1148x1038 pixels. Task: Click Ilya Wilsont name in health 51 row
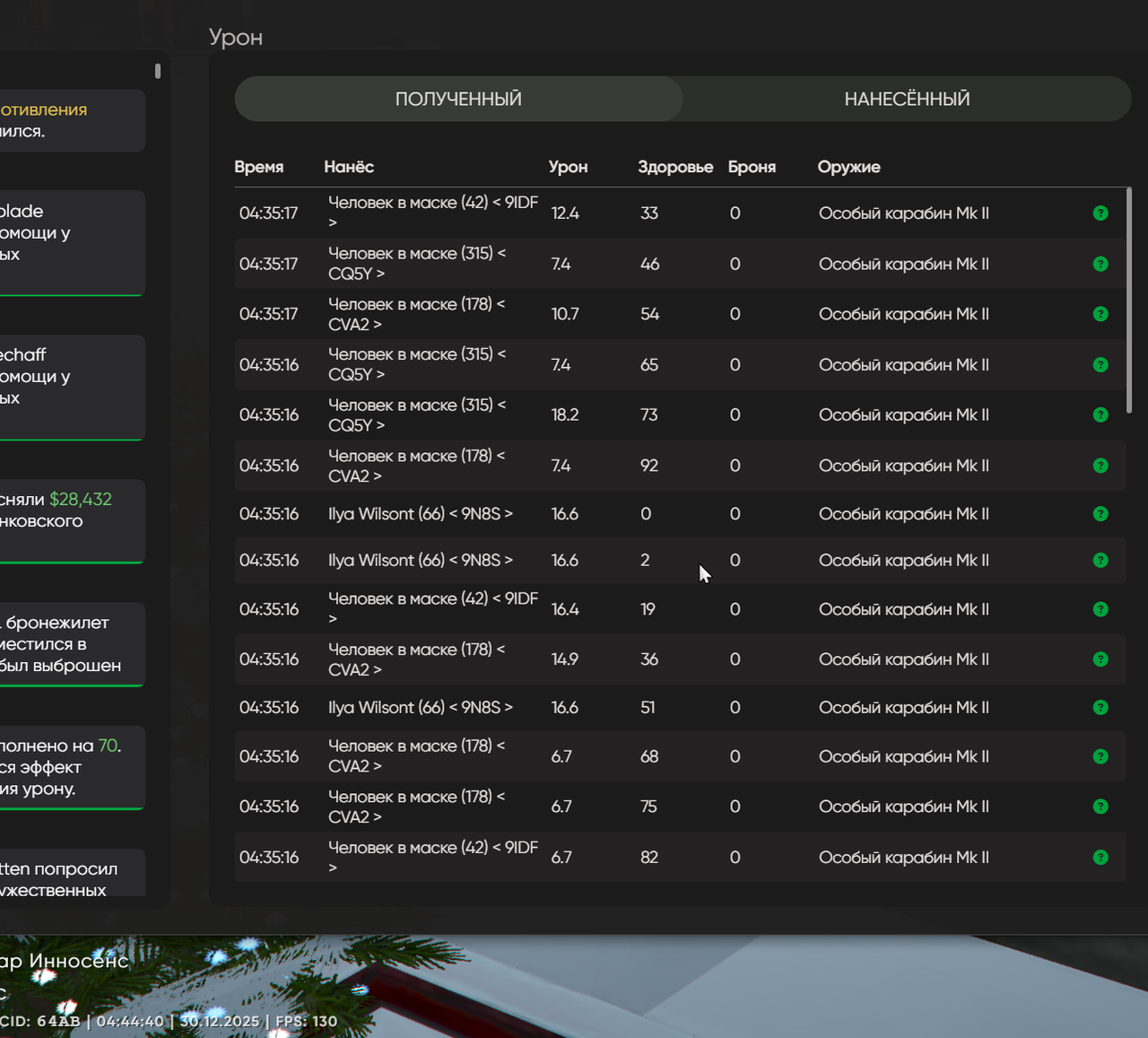[421, 708]
